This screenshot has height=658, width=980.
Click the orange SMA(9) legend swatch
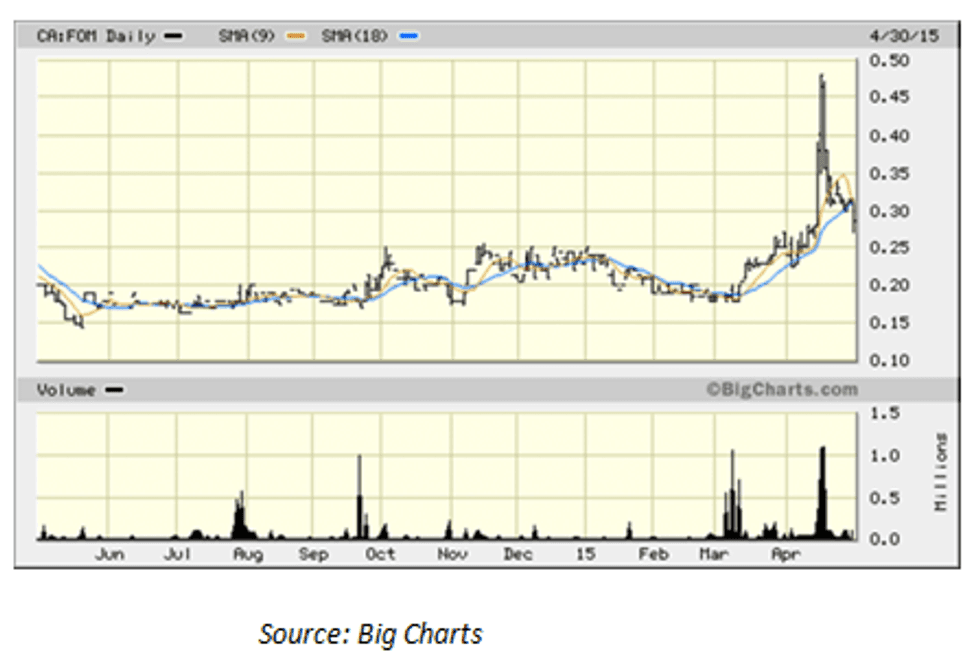point(294,36)
